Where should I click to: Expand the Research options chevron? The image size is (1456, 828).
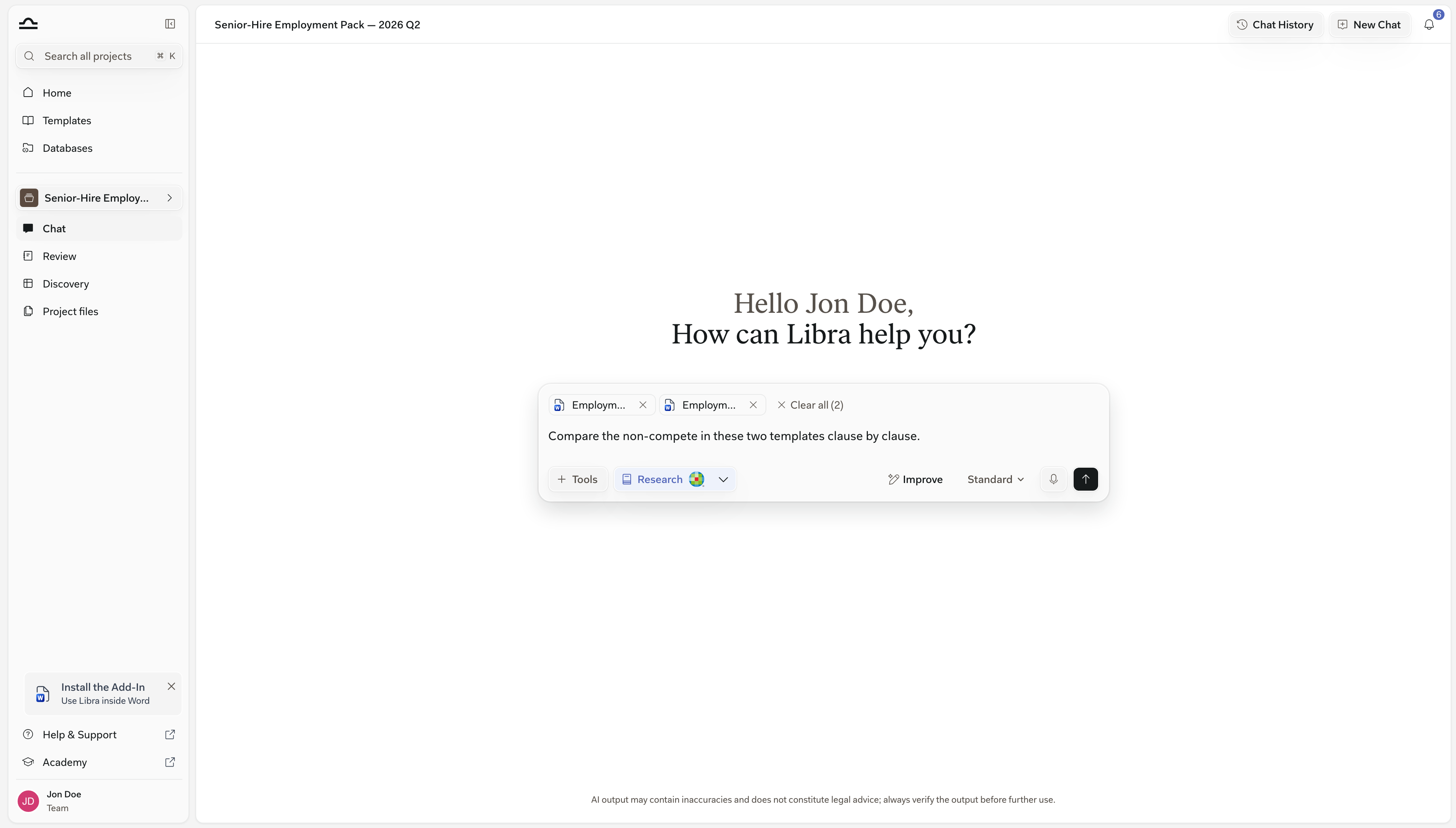click(x=723, y=480)
